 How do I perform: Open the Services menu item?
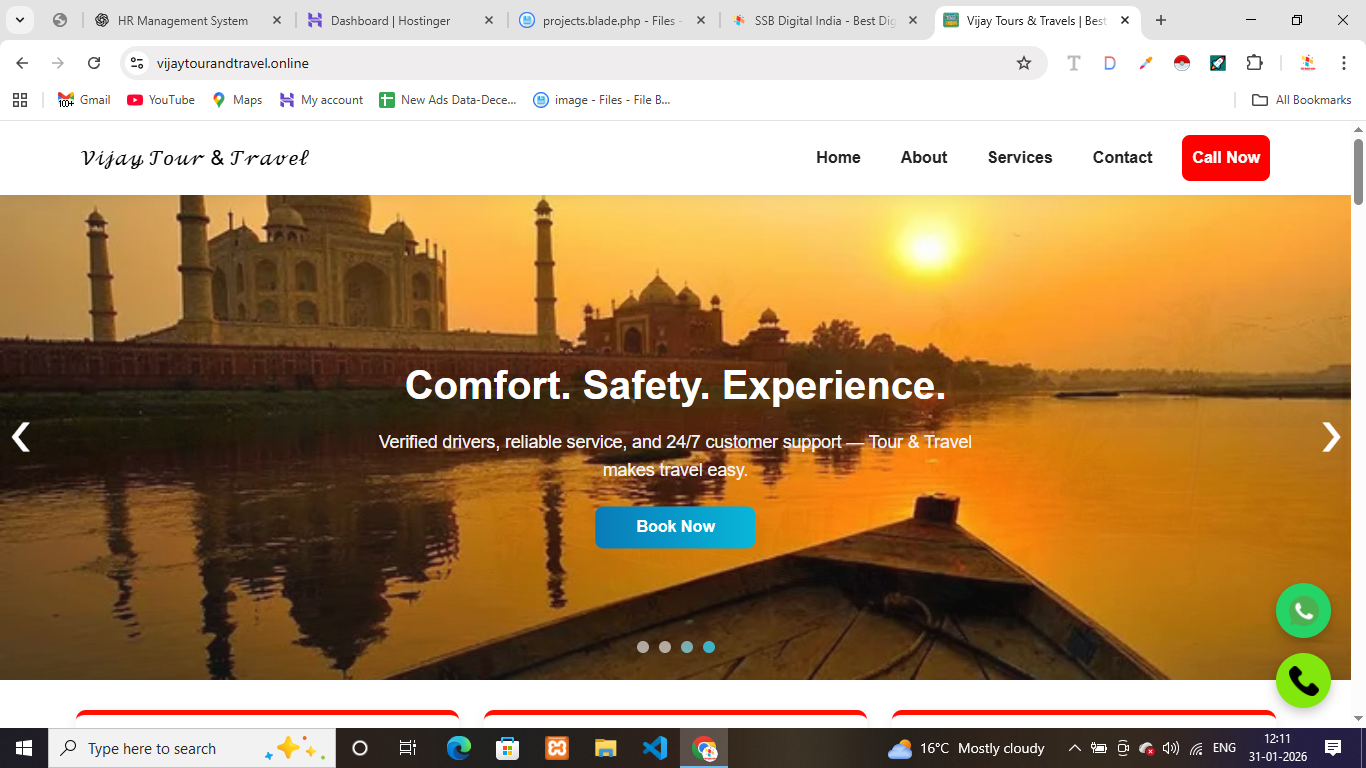pyautogui.click(x=1019, y=157)
